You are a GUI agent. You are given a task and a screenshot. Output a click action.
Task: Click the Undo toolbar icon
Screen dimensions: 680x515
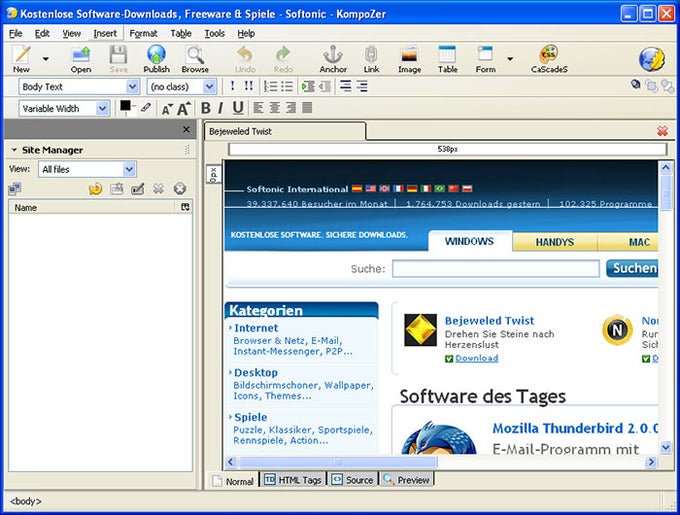[245, 59]
